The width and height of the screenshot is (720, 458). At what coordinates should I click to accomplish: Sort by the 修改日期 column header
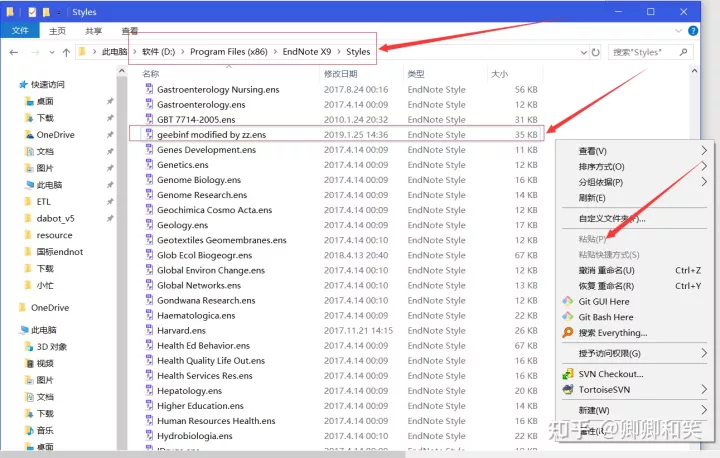click(x=340, y=74)
